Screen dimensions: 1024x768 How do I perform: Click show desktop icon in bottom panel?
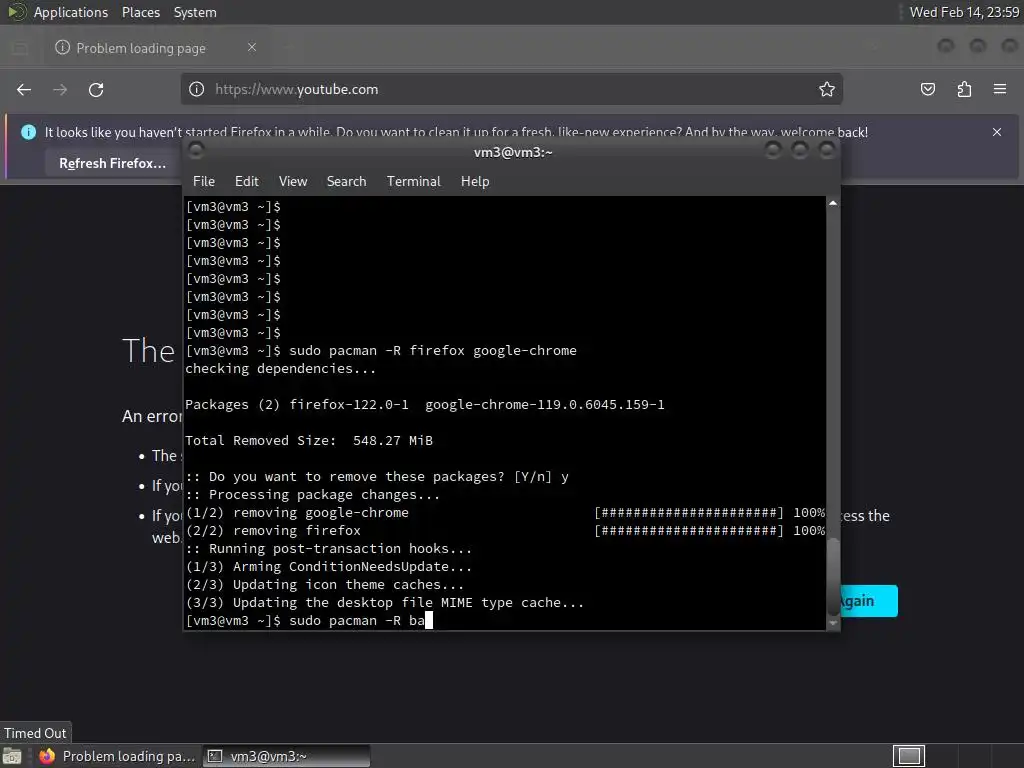pos(12,756)
